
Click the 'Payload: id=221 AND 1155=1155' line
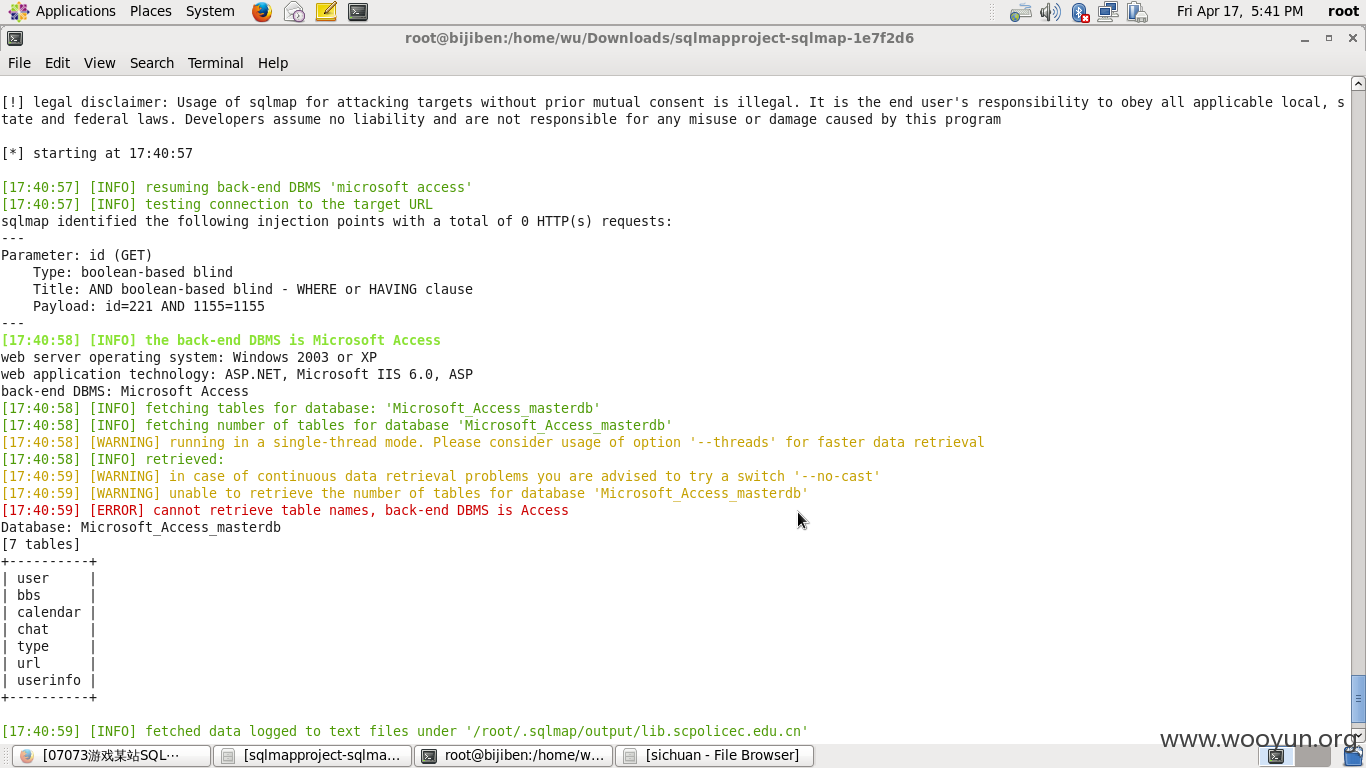pyautogui.click(x=149, y=306)
